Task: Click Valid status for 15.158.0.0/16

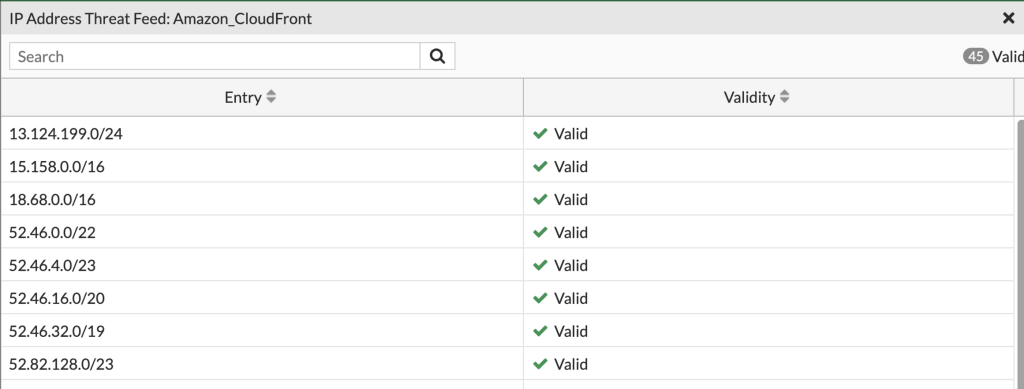Action: [560, 167]
